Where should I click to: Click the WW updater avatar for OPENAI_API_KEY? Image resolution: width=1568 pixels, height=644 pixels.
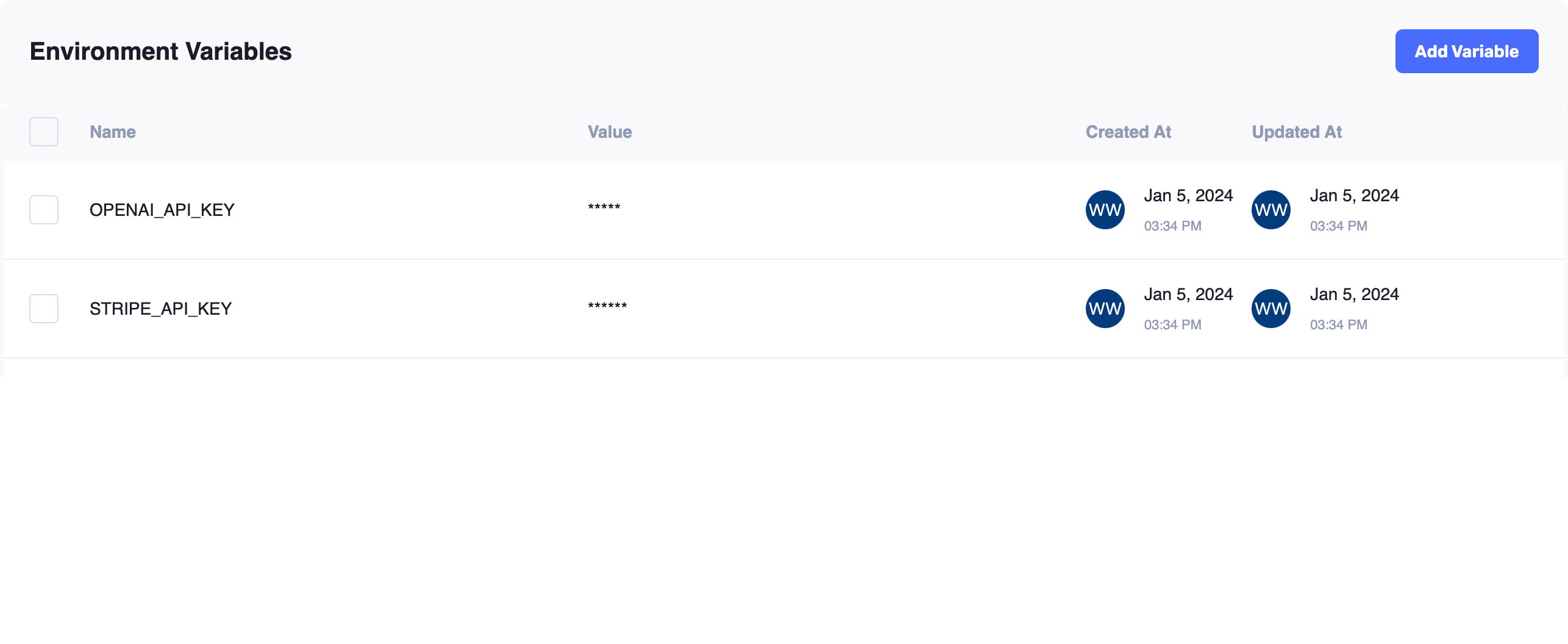click(1270, 210)
